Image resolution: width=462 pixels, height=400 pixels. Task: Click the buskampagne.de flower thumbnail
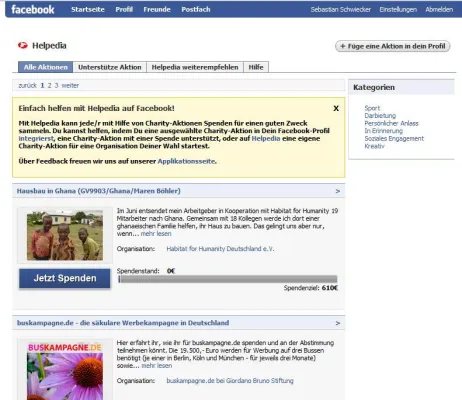65,371
